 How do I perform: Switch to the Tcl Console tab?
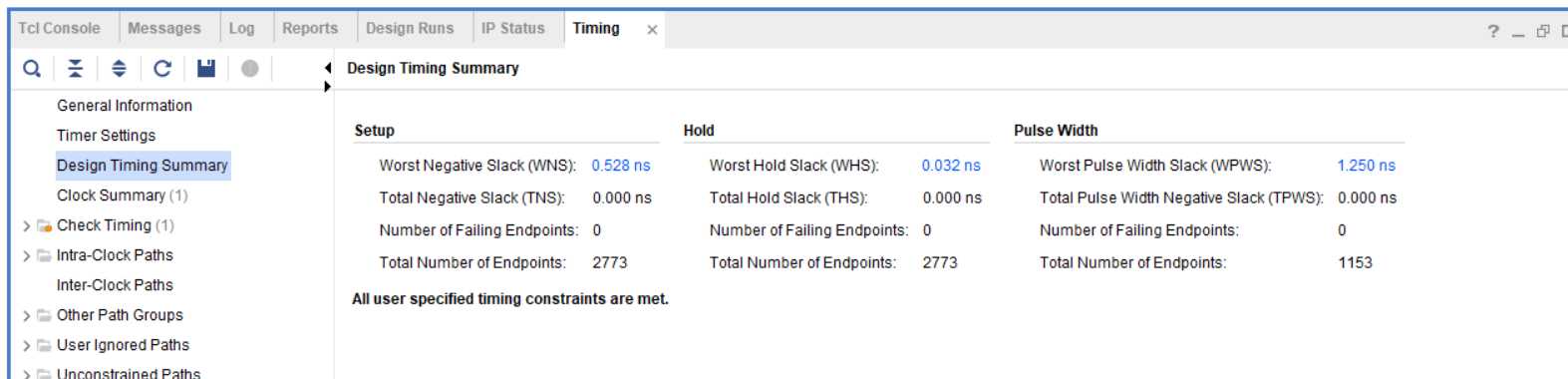(60, 28)
